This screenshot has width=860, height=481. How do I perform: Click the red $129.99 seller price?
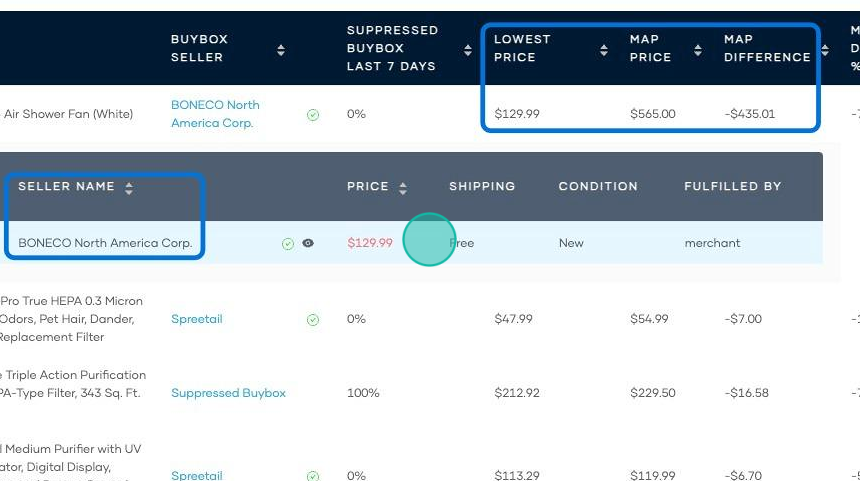370,243
